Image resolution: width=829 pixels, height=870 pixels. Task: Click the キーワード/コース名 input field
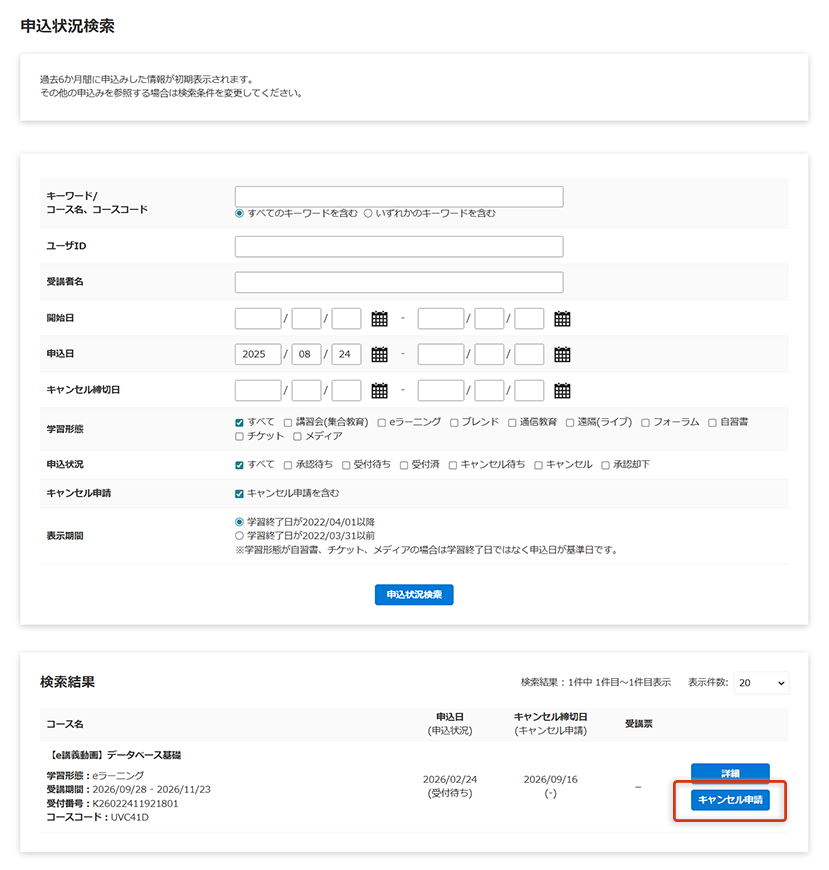[398, 197]
